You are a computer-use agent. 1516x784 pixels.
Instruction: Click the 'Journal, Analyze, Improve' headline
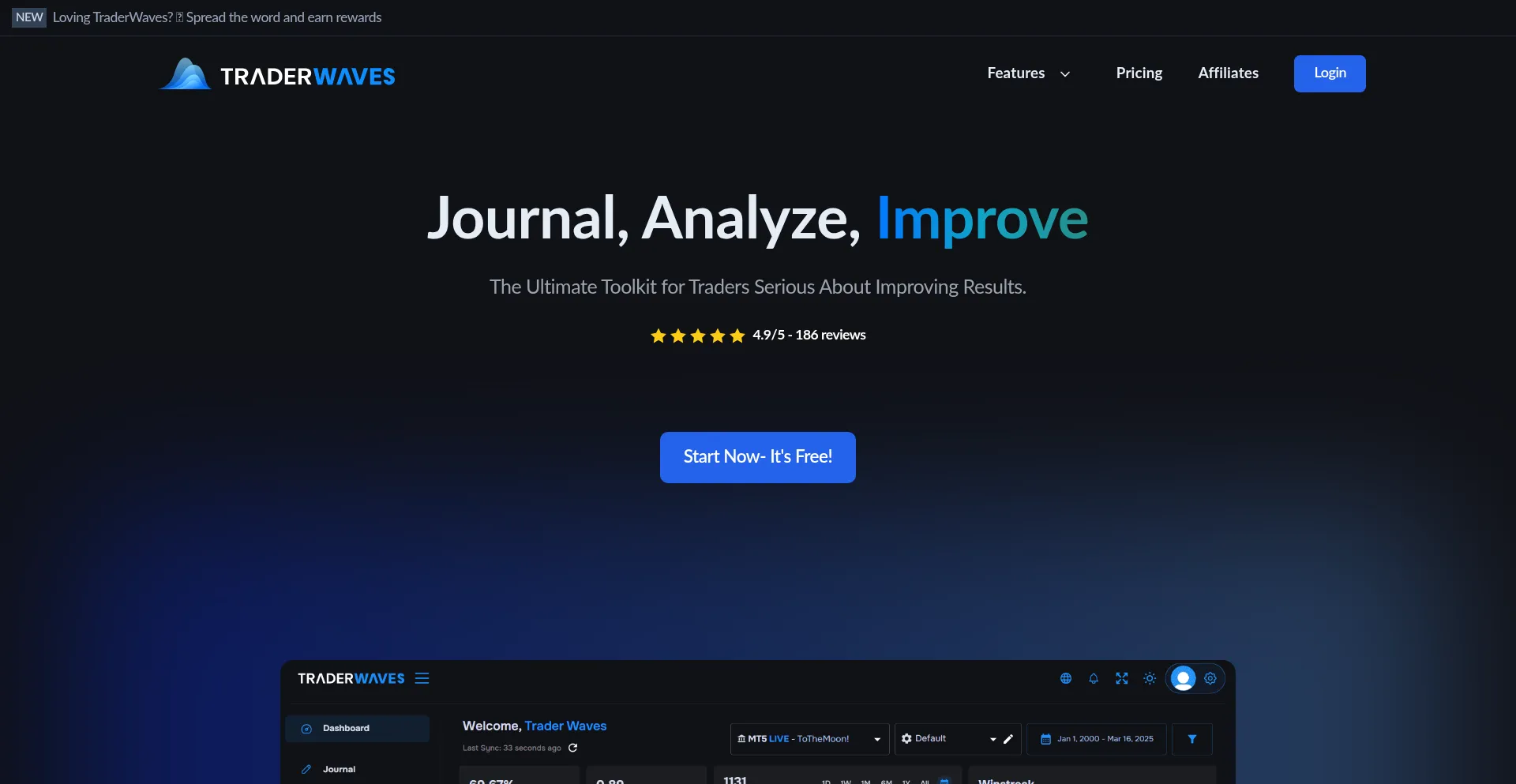[758, 219]
